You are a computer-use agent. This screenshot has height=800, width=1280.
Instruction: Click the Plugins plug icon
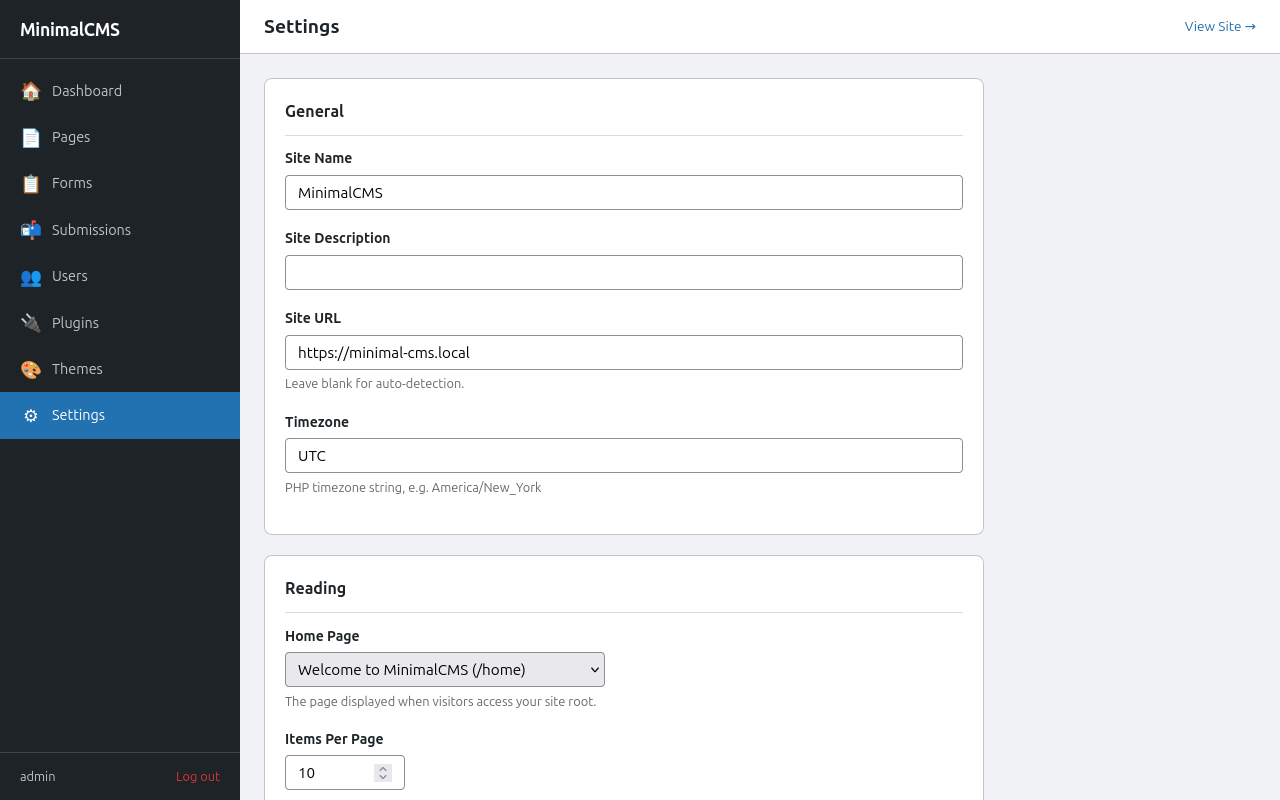(x=31, y=323)
